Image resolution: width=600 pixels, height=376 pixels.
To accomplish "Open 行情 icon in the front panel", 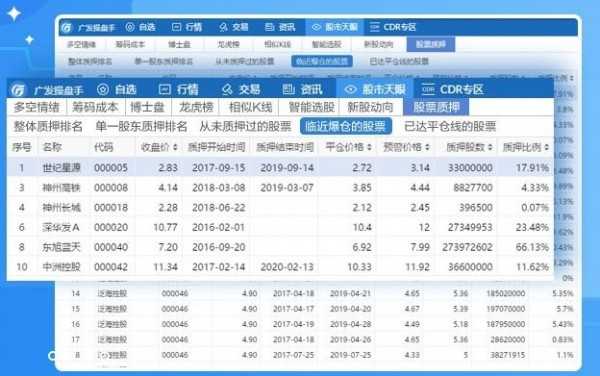I will pos(165,90).
